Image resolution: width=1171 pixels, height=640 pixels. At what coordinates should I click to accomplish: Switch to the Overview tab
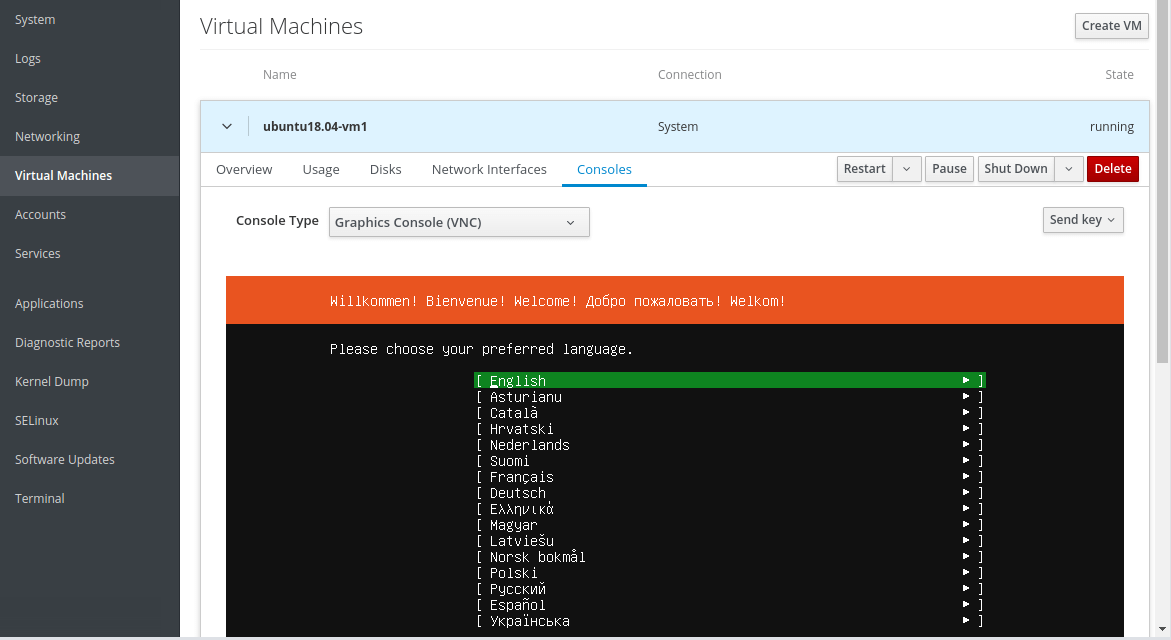[x=244, y=170]
